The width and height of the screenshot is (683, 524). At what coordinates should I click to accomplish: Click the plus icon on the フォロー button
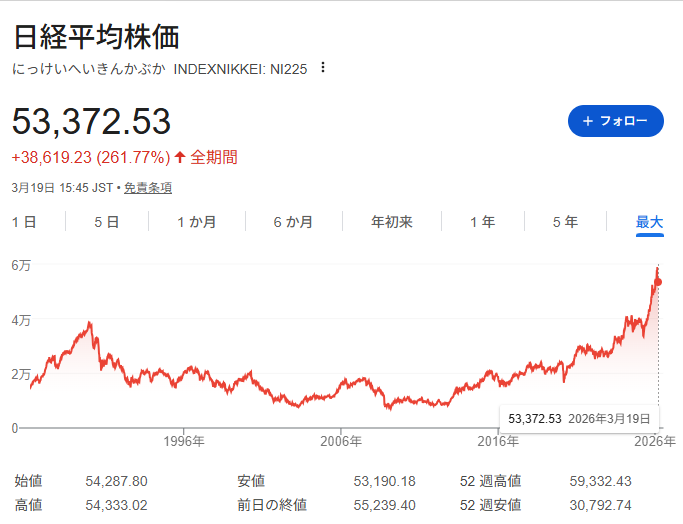[x=587, y=121]
